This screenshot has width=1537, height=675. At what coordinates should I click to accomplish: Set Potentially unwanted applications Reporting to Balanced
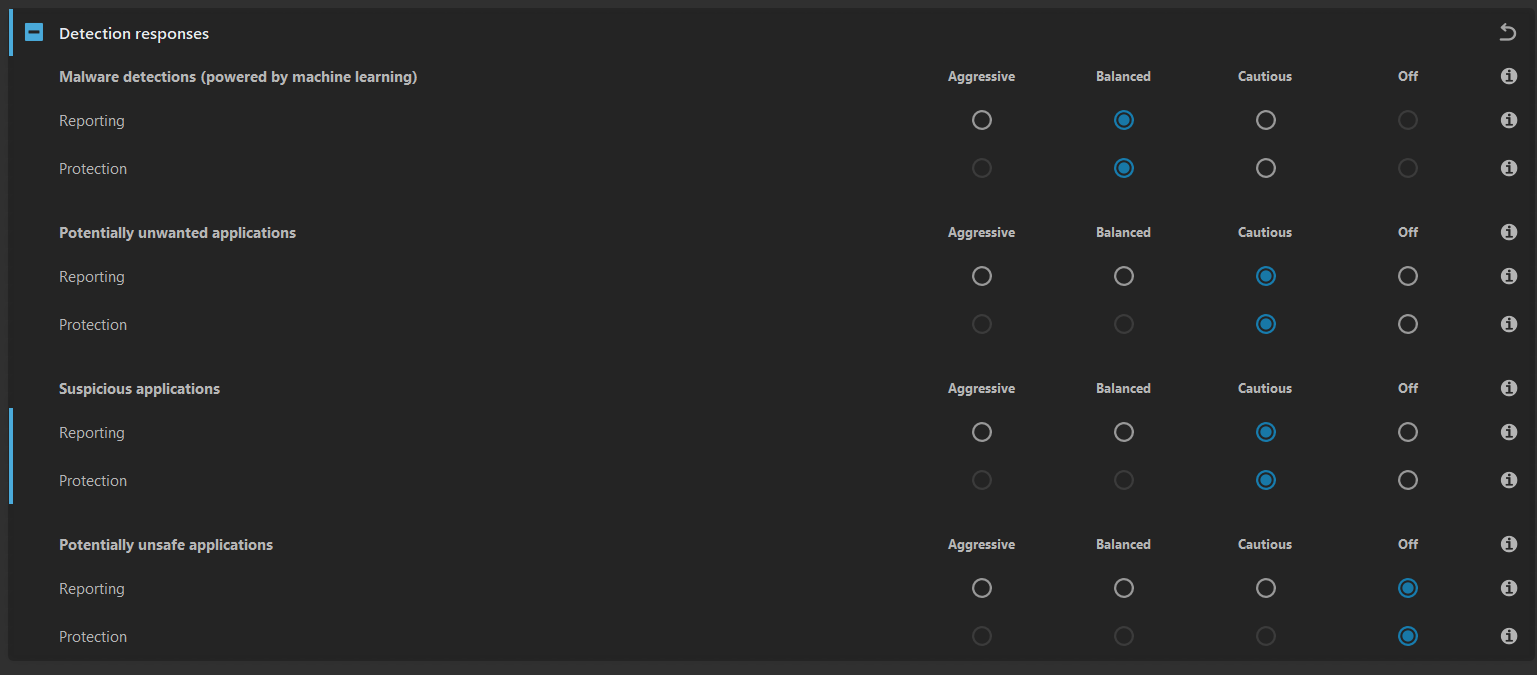(x=1124, y=276)
